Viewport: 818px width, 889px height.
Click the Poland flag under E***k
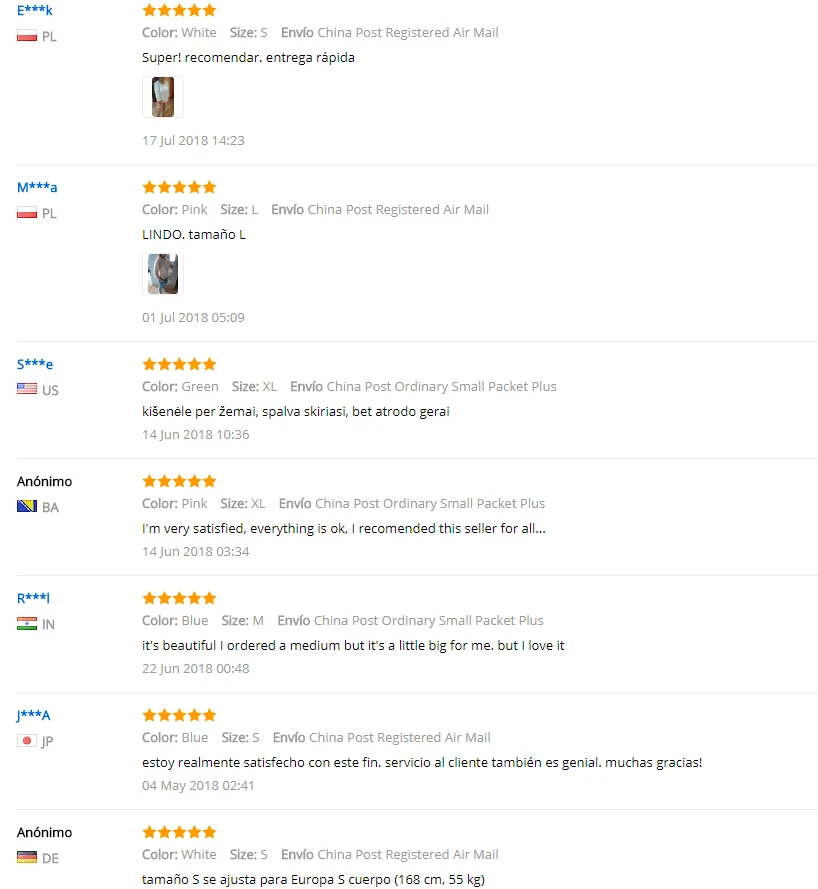[27, 36]
